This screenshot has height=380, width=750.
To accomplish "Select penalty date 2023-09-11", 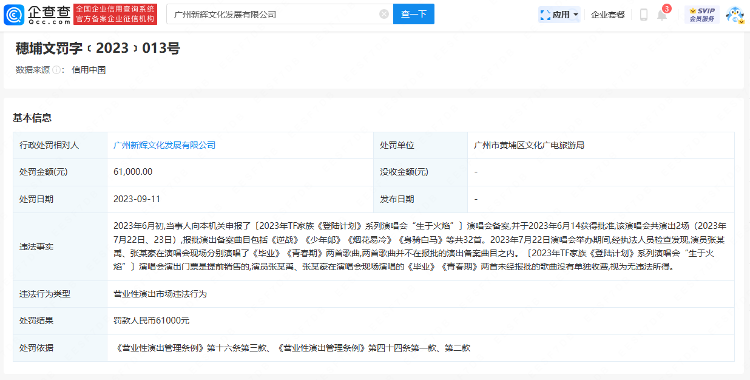I will click(x=136, y=199).
